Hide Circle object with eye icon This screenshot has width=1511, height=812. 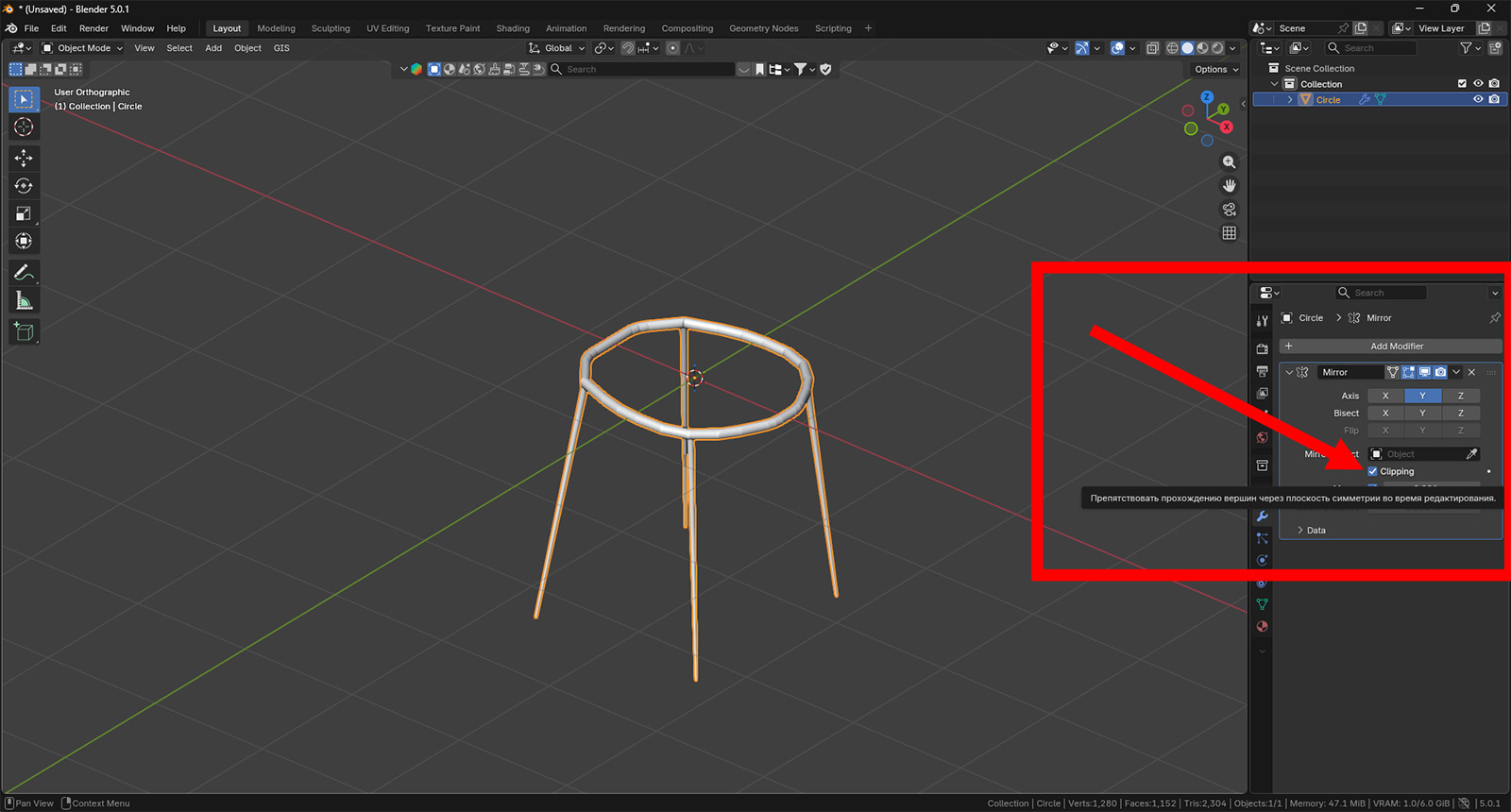tap(1478, 99)
